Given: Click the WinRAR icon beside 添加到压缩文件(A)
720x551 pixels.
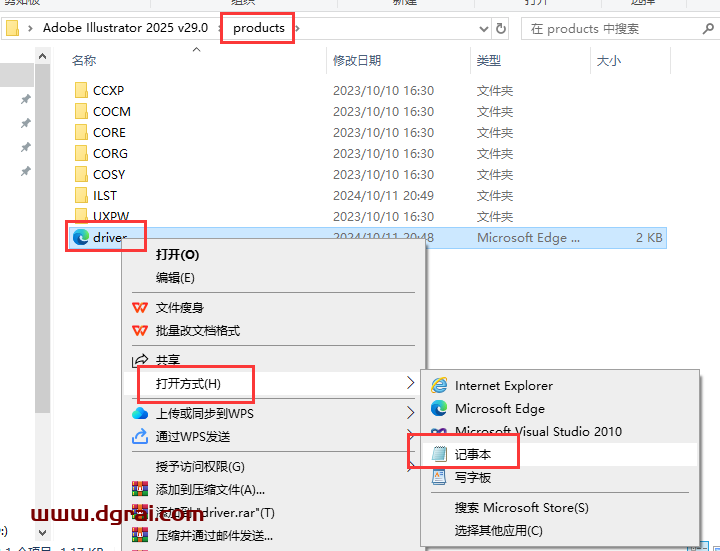Looking at the screenshot, I should pyautogui.click(x=140, y=489).
